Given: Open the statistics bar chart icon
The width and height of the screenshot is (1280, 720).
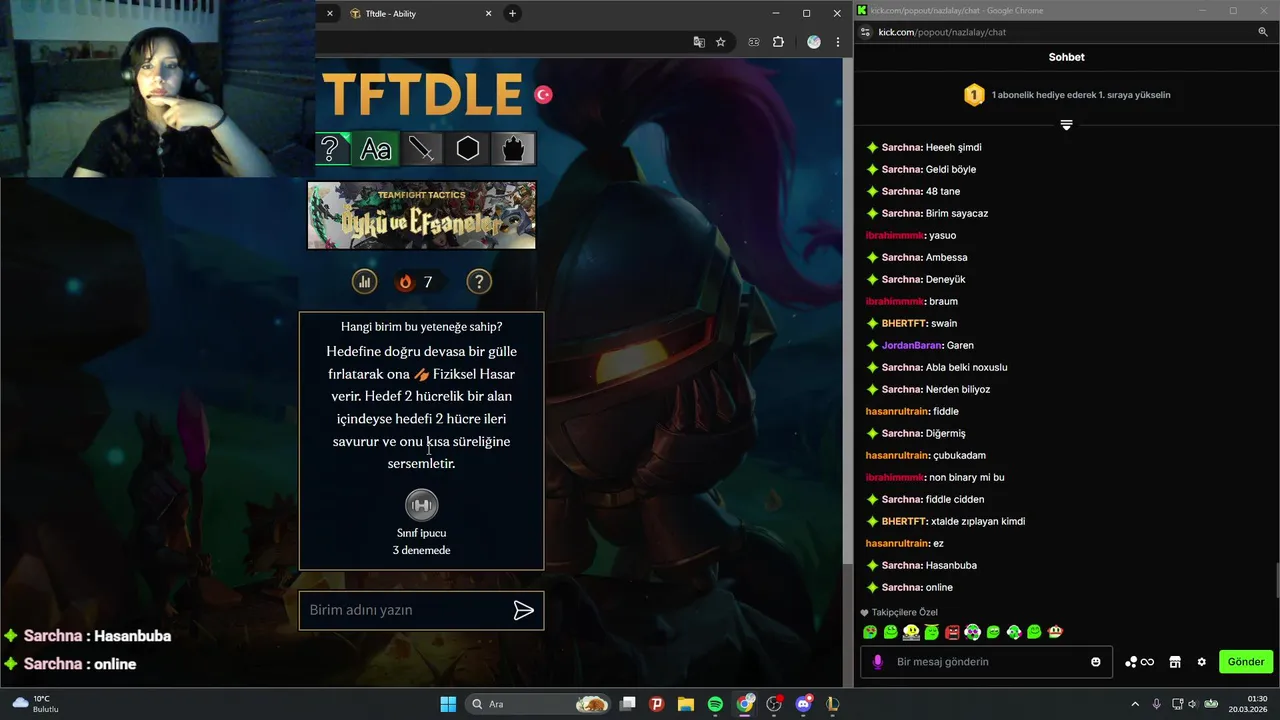Looking at the screenshot, I should (364, 282).
